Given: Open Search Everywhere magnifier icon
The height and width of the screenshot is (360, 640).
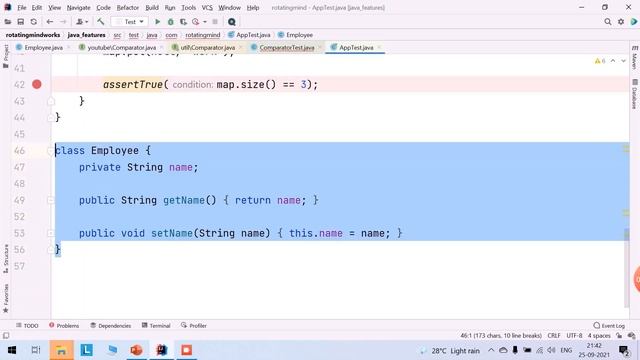Looking at the screenshot, I should click(608, 22).
